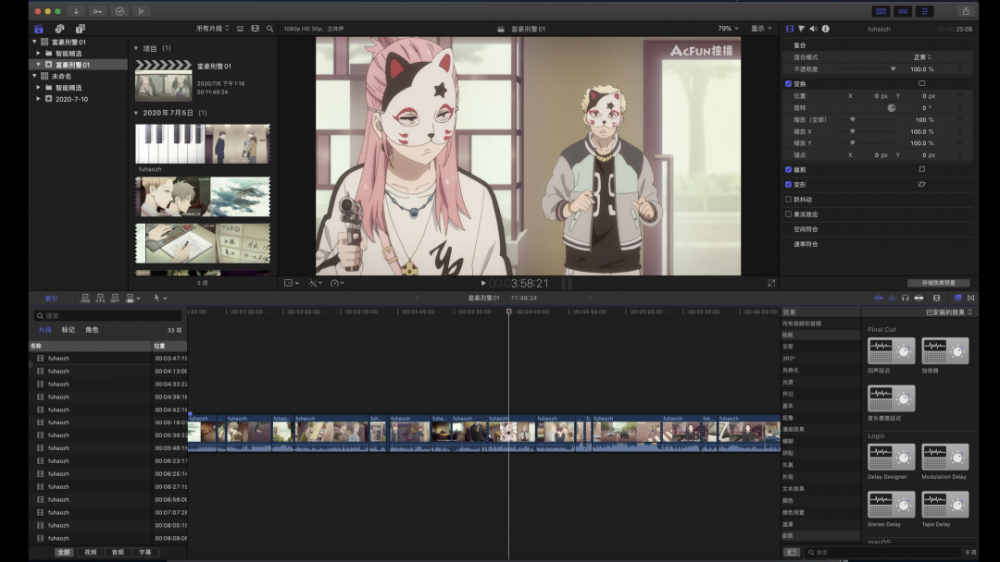Viewport: 1000px width, 562px height.
Task: Collapse the 未命名 library
Action: [34, 76]
